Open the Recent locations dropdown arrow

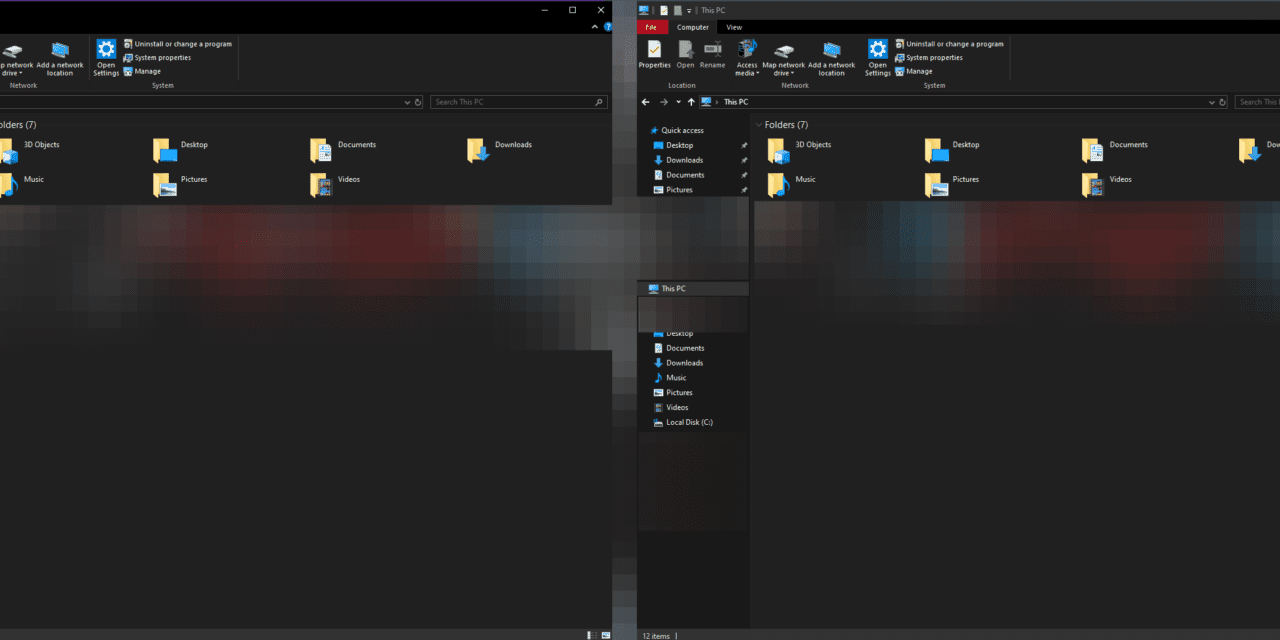[678, 102]
